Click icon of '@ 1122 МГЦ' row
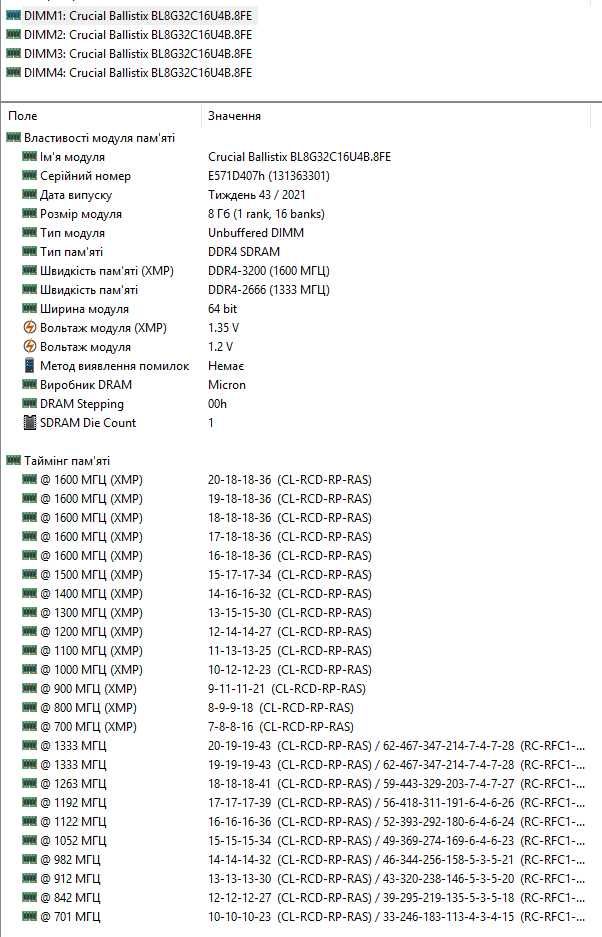The image size is (602, 937). [29, 822]
